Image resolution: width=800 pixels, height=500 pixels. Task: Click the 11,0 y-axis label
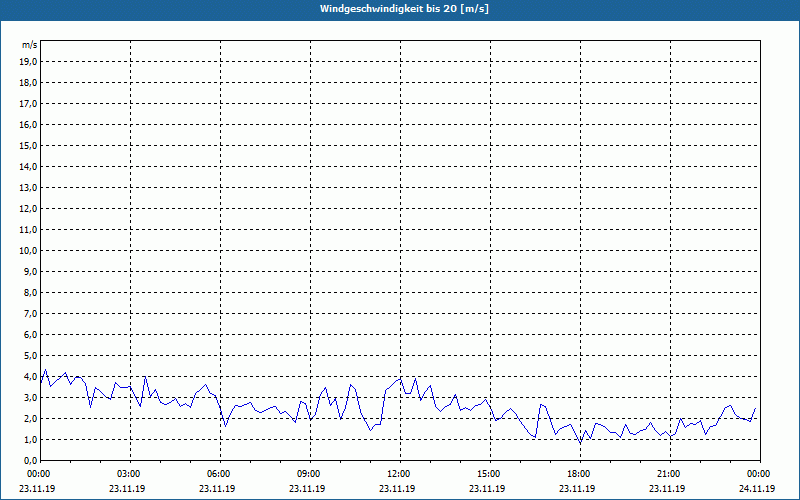[28, 230]
